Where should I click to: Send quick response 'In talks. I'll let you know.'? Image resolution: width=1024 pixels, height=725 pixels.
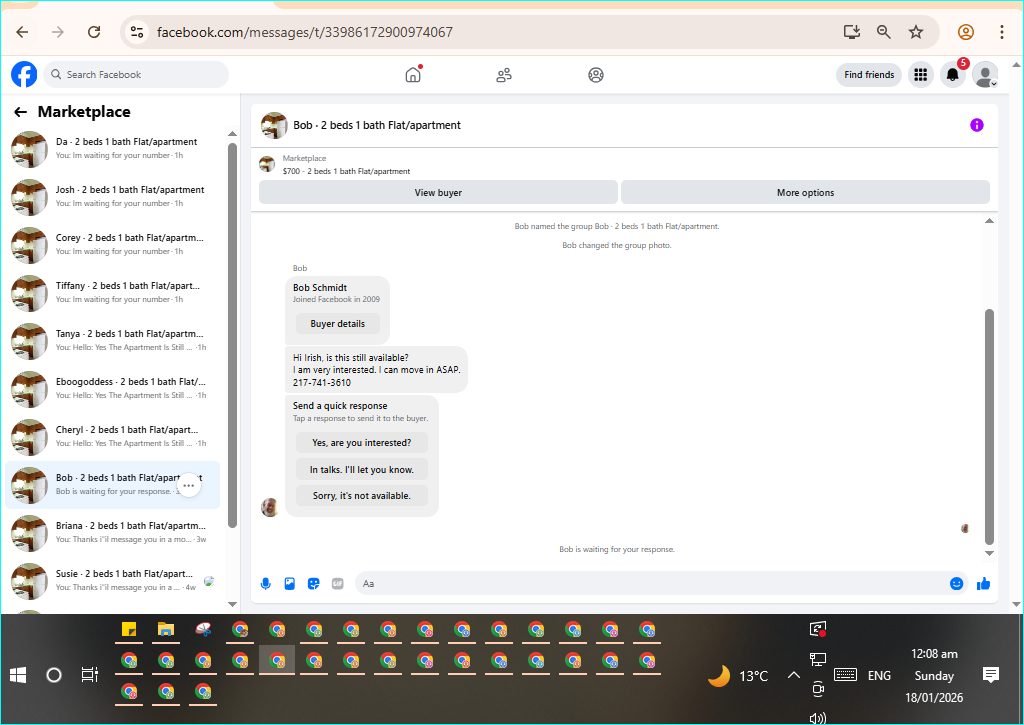(362, 470)
